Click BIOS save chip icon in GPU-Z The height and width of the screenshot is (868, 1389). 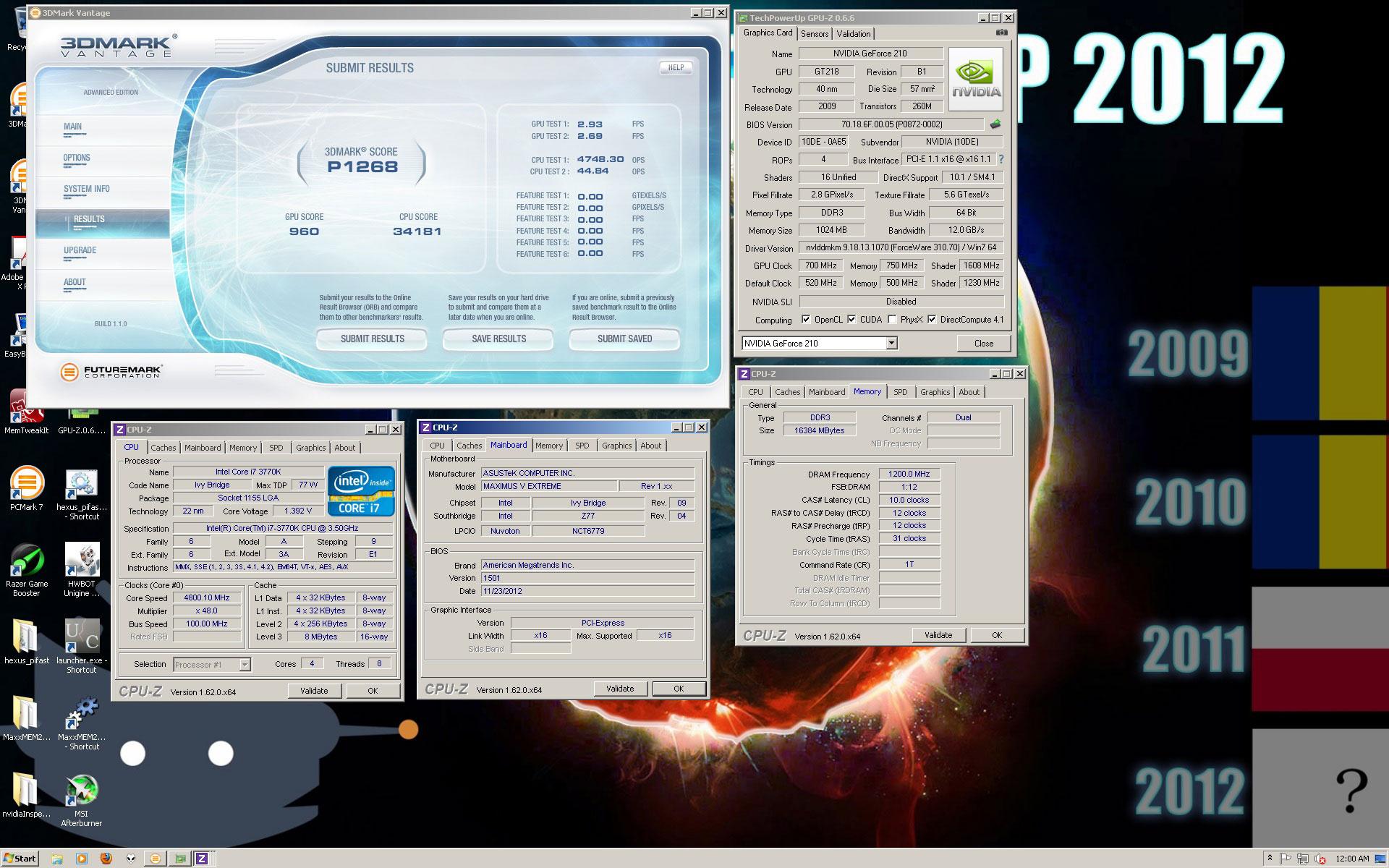(x=996, y=124)
